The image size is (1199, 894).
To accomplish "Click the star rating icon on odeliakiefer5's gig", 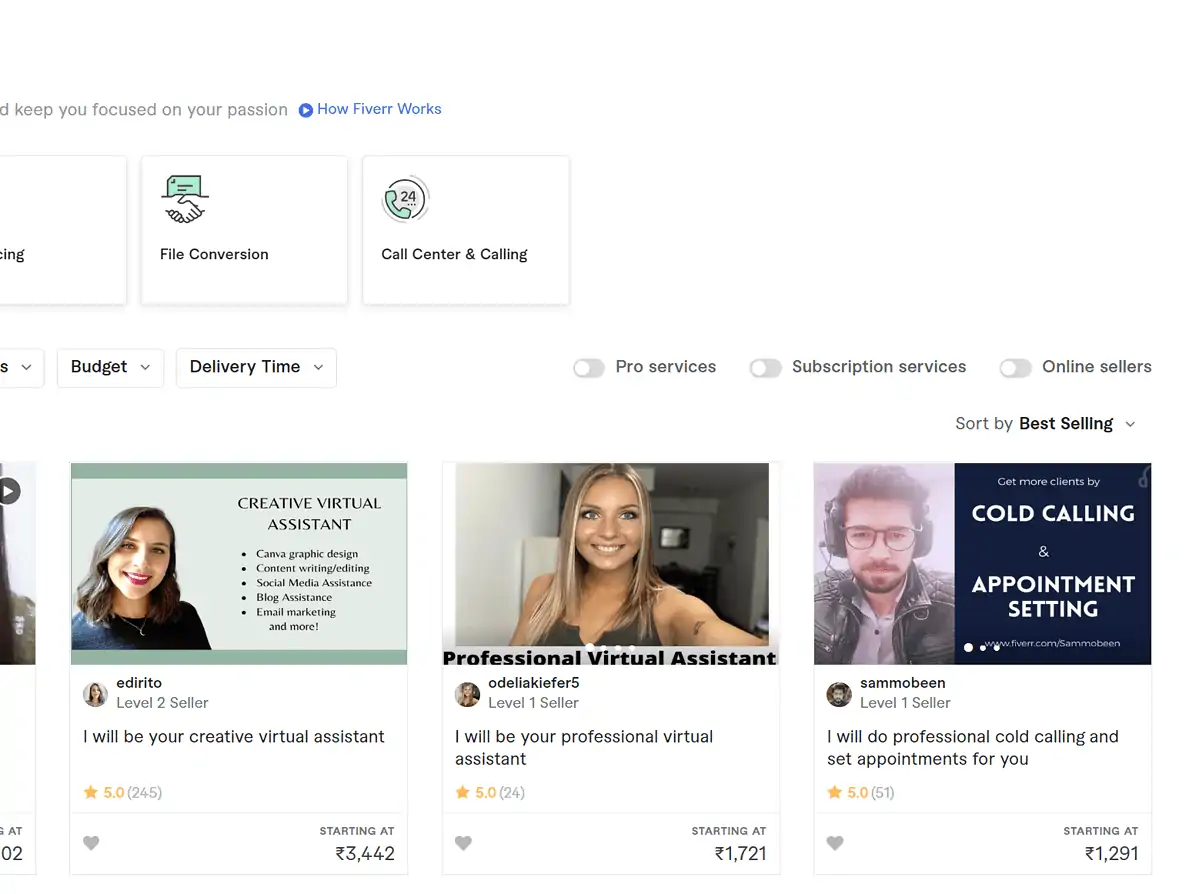I will [463, 792].
